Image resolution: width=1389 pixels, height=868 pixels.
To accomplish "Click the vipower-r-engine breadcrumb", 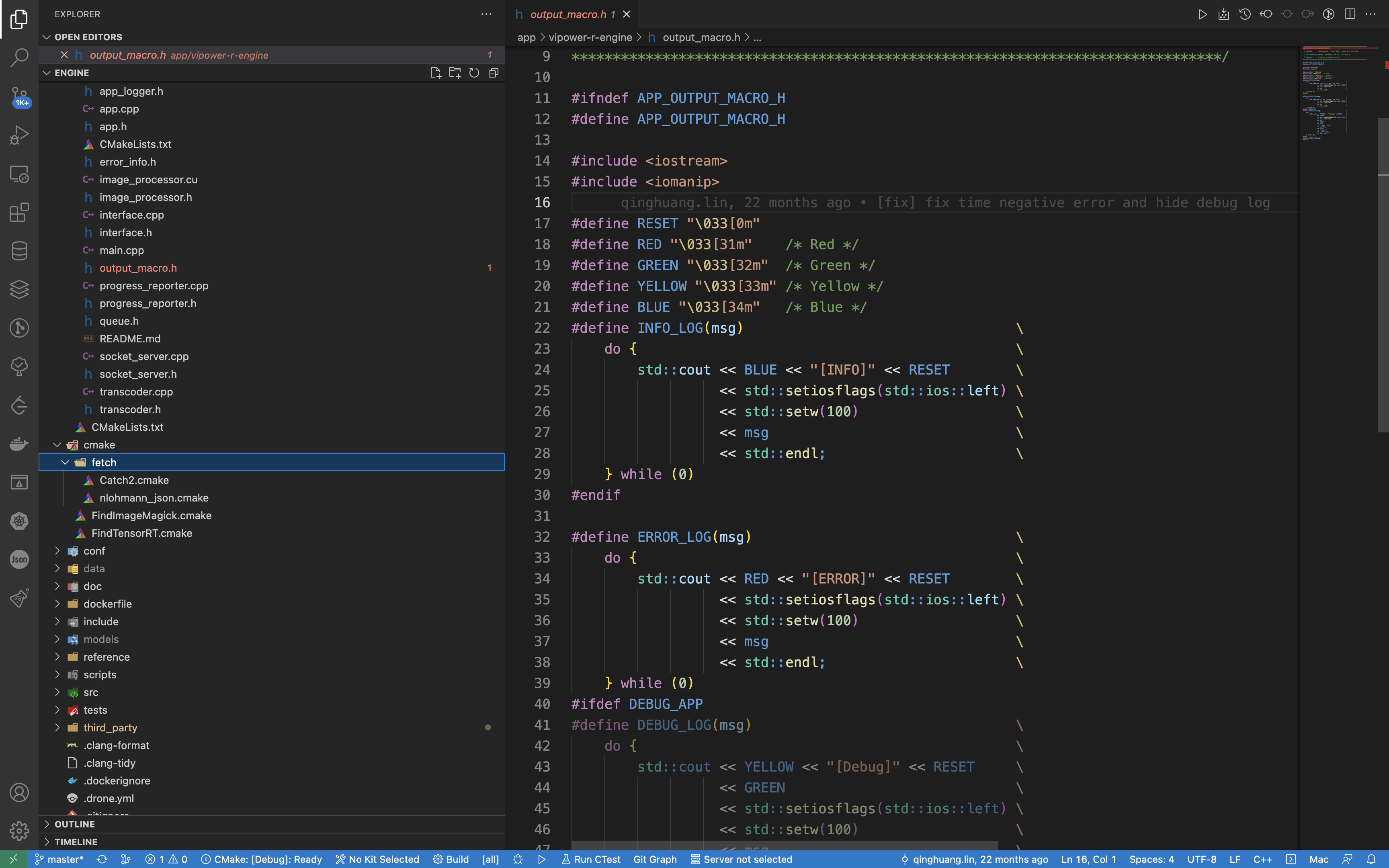I will tap(590, 37).
